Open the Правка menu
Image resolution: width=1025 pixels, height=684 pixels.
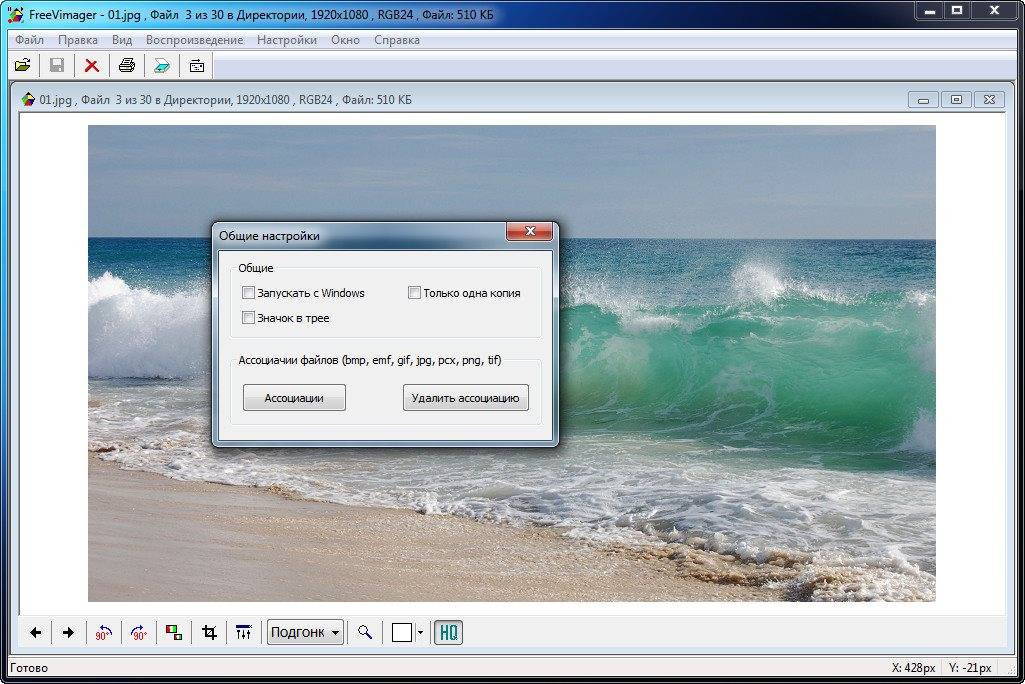[x=78, y=40]
